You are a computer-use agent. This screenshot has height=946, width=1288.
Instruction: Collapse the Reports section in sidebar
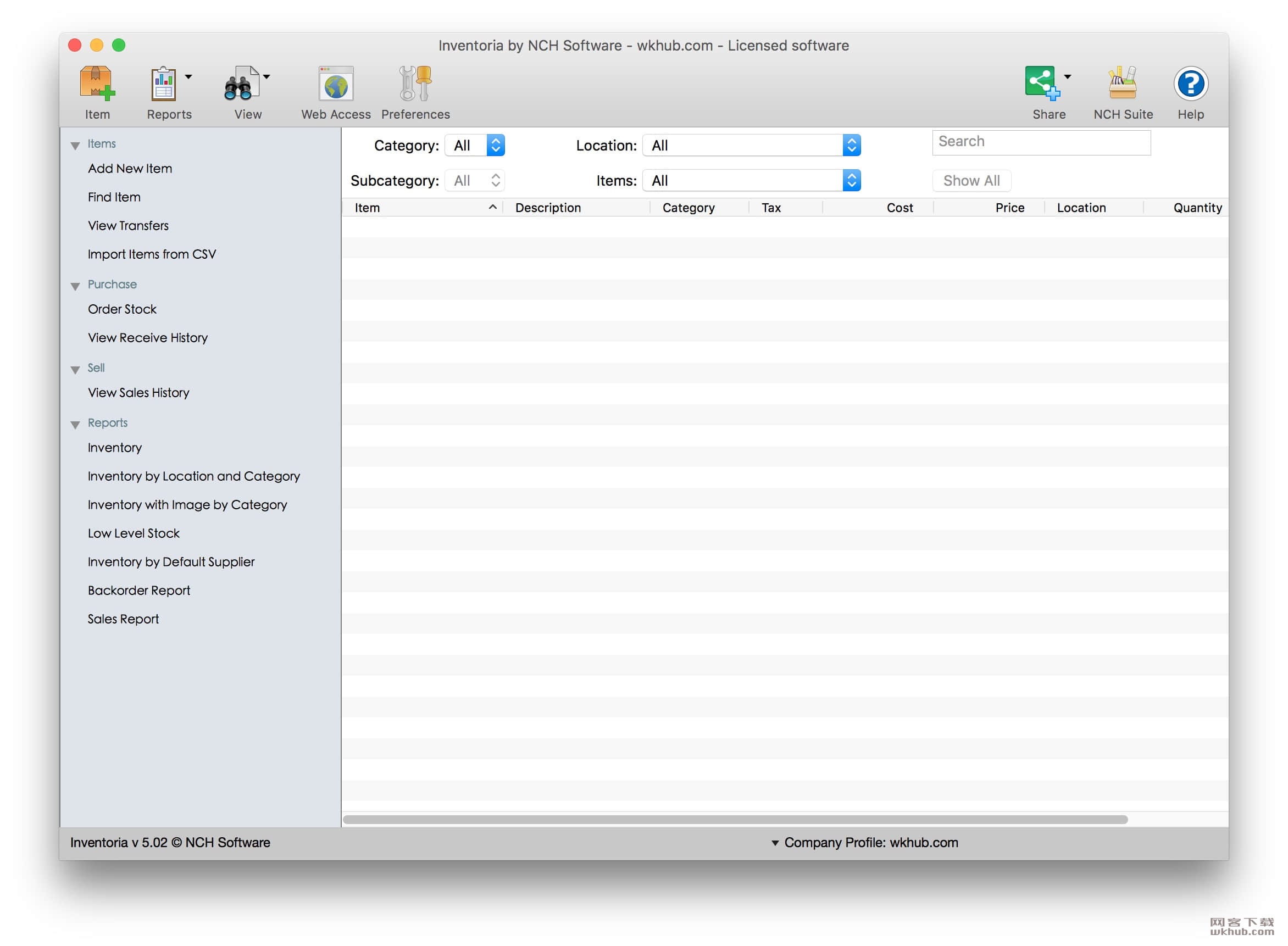75,424
